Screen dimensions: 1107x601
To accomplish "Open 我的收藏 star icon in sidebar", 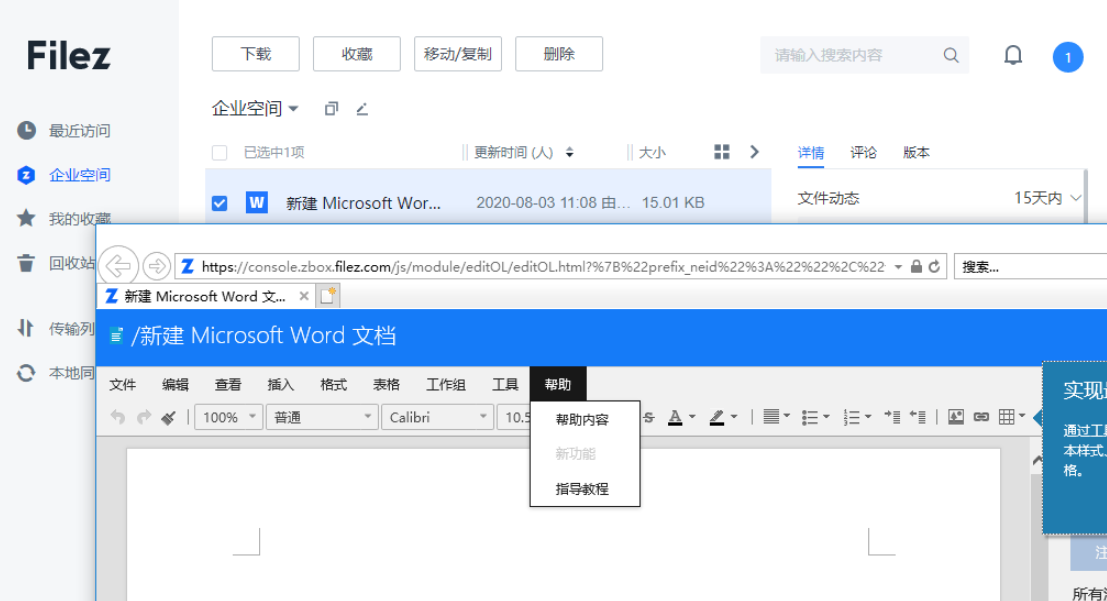I will point(26,218).
